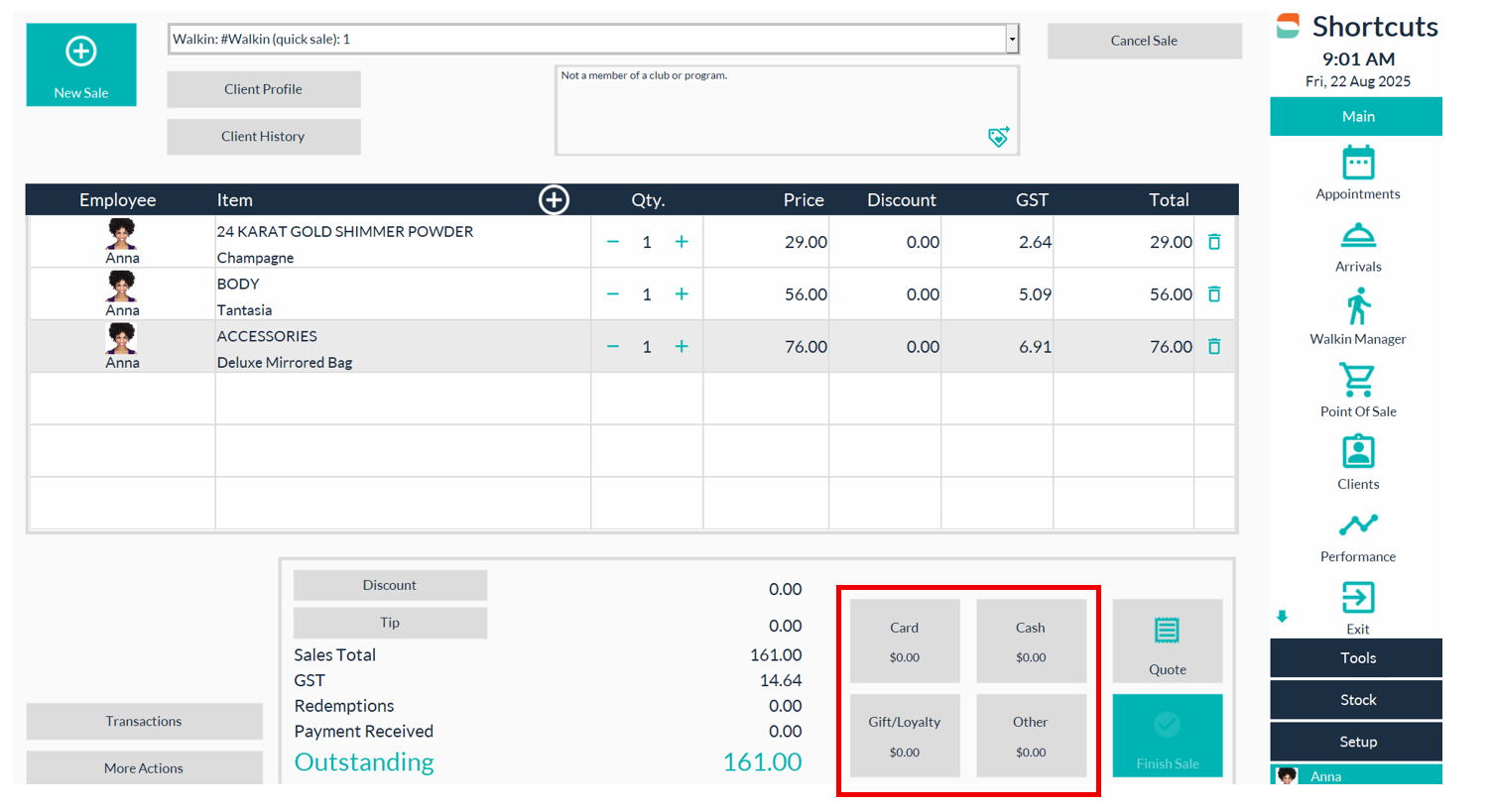Click the Quote receipt icon
This screenshot has height=812, width=1495.
click(1167, 631)
